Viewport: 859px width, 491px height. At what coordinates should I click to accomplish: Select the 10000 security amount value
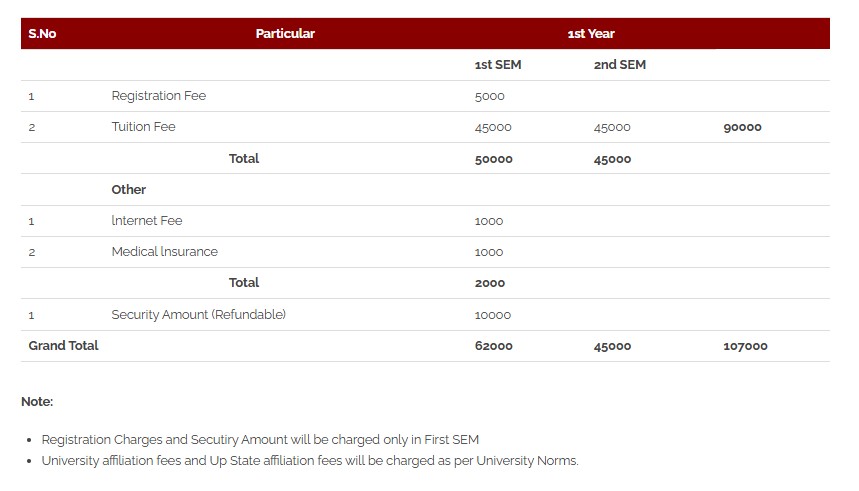[493, 315]
